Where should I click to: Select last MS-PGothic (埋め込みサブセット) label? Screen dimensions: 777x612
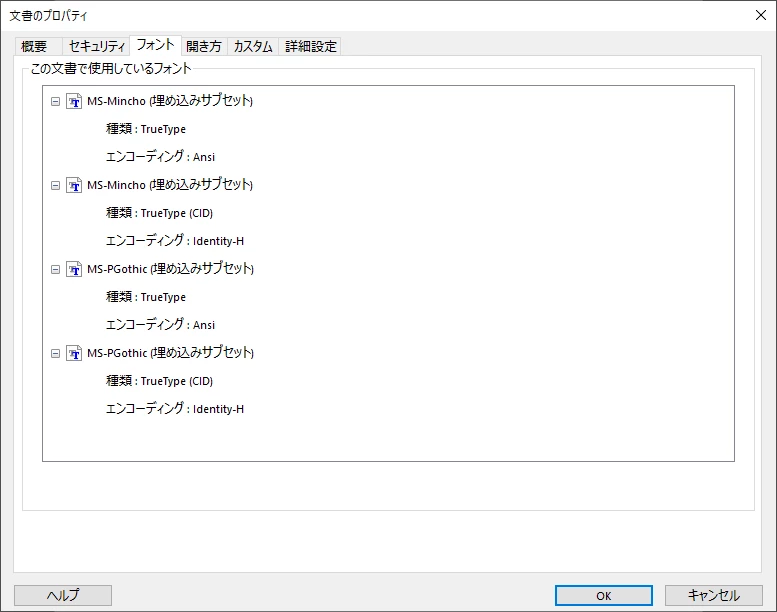point(170,353)
